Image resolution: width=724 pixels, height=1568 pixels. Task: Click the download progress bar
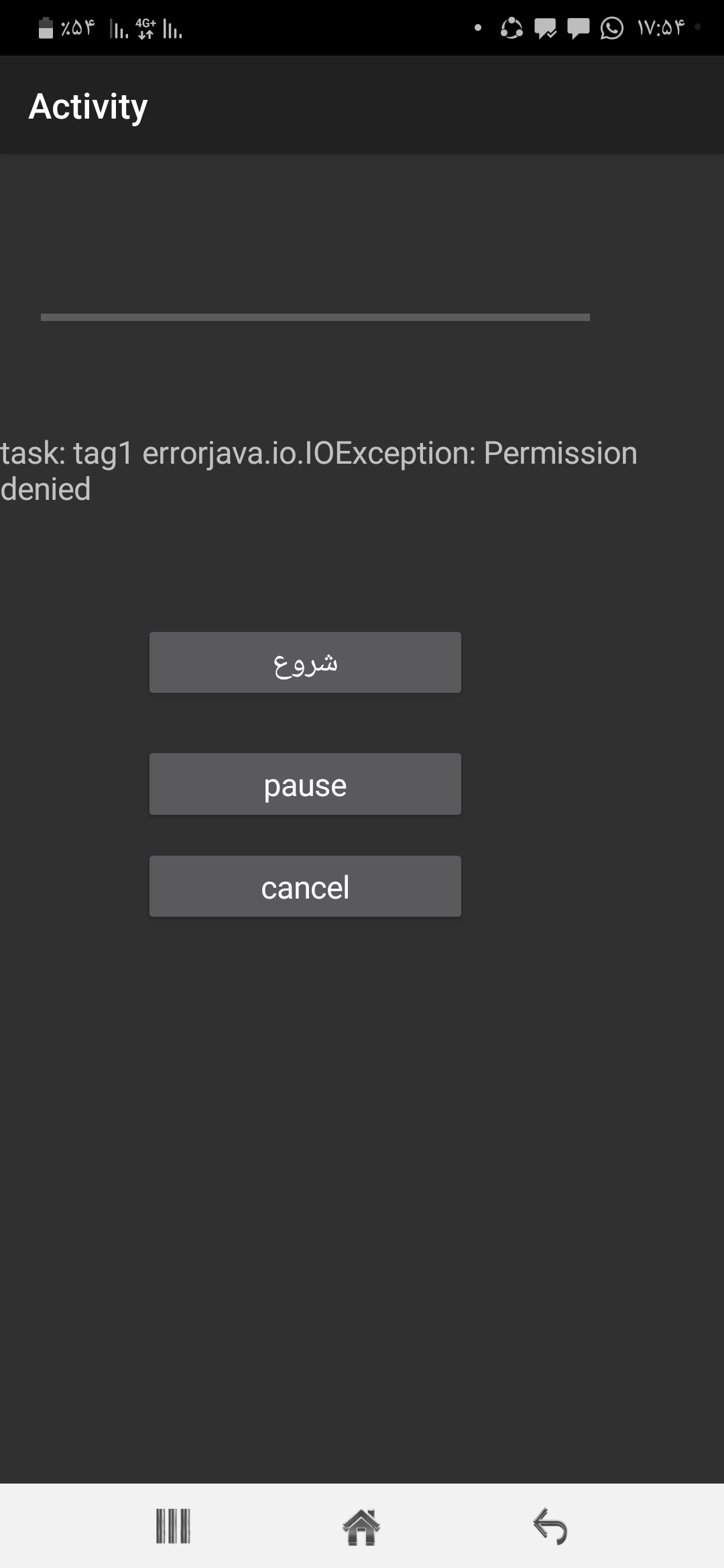click(315, 317)
